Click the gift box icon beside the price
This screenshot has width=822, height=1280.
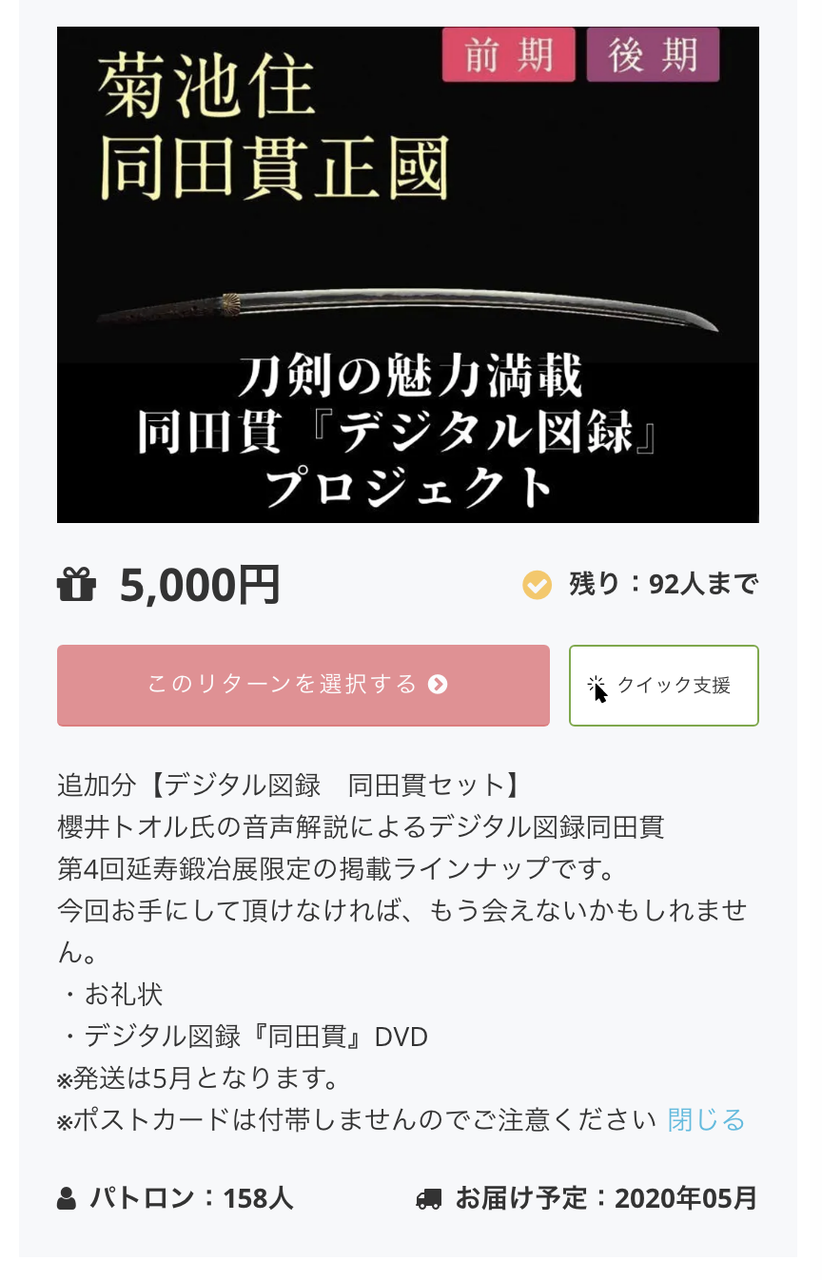pyautogui.click(x=76, y=585)
